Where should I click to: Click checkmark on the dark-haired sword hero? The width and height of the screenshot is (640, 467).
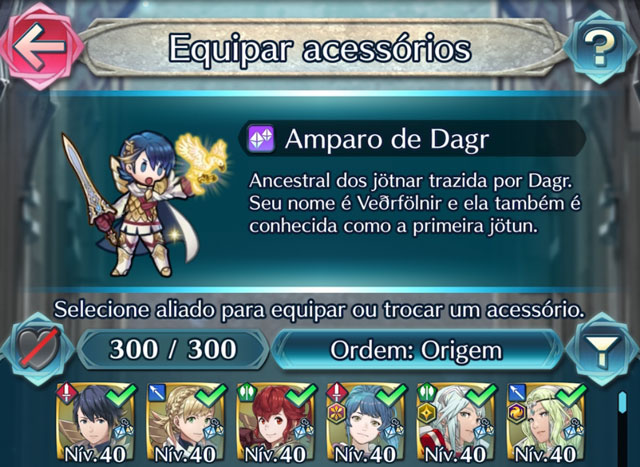coord(121,394)
